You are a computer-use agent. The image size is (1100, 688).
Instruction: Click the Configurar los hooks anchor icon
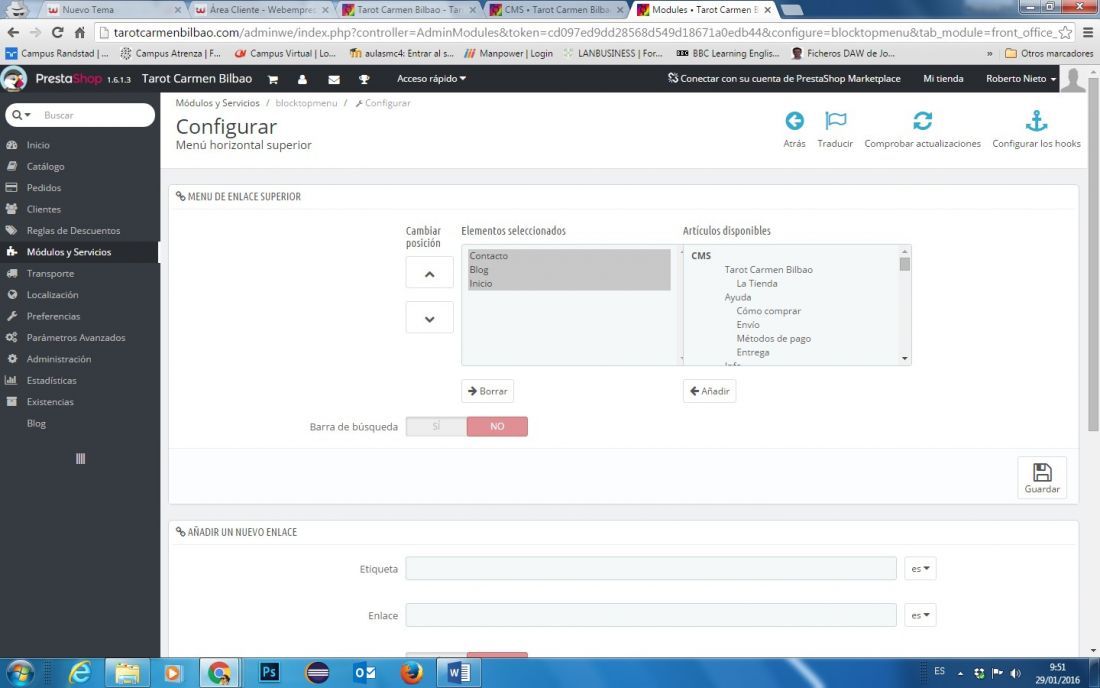(x=1036, y=121)
